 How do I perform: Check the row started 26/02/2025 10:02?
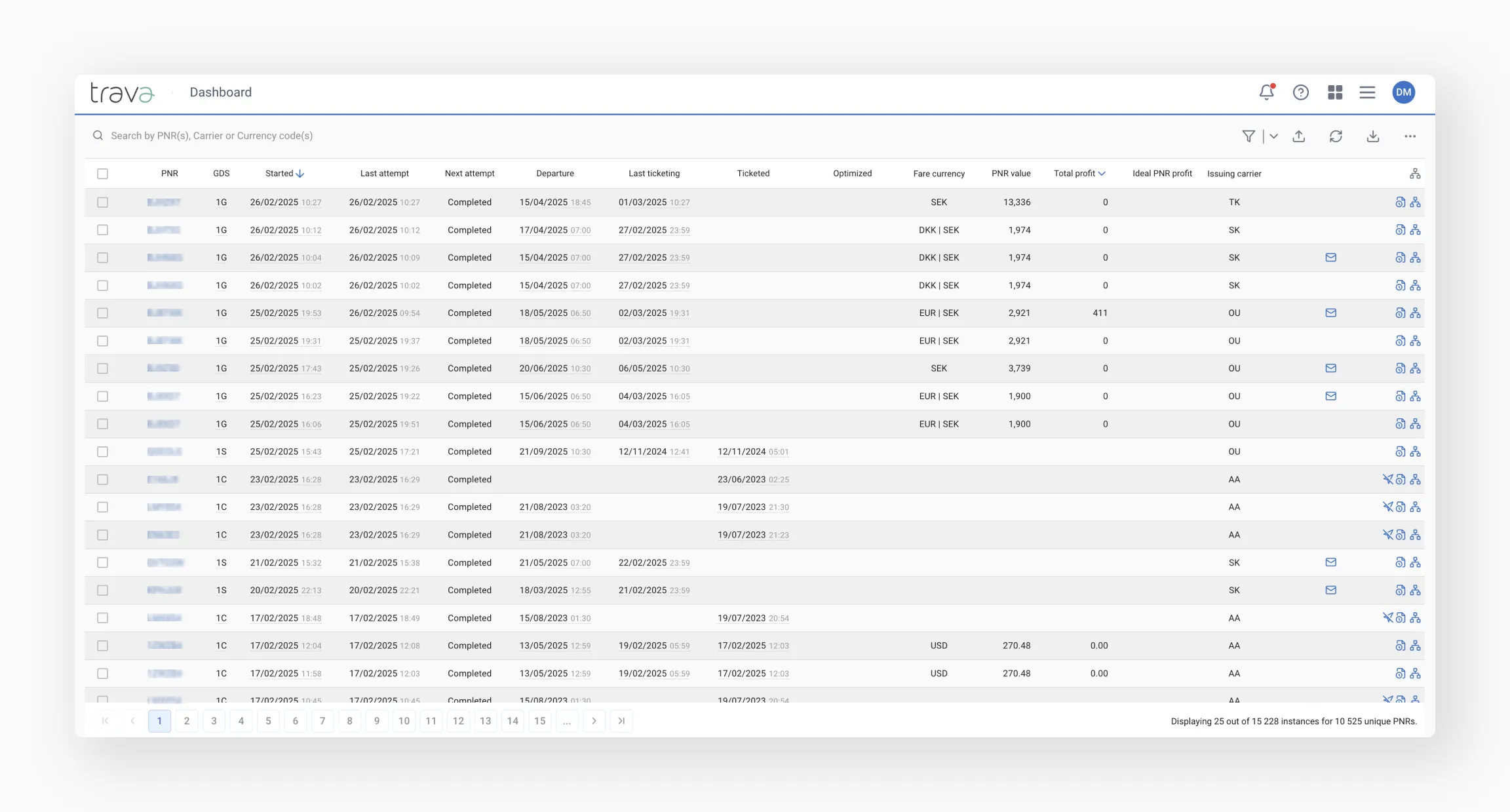pyautogui.click(x=103, y=286)
